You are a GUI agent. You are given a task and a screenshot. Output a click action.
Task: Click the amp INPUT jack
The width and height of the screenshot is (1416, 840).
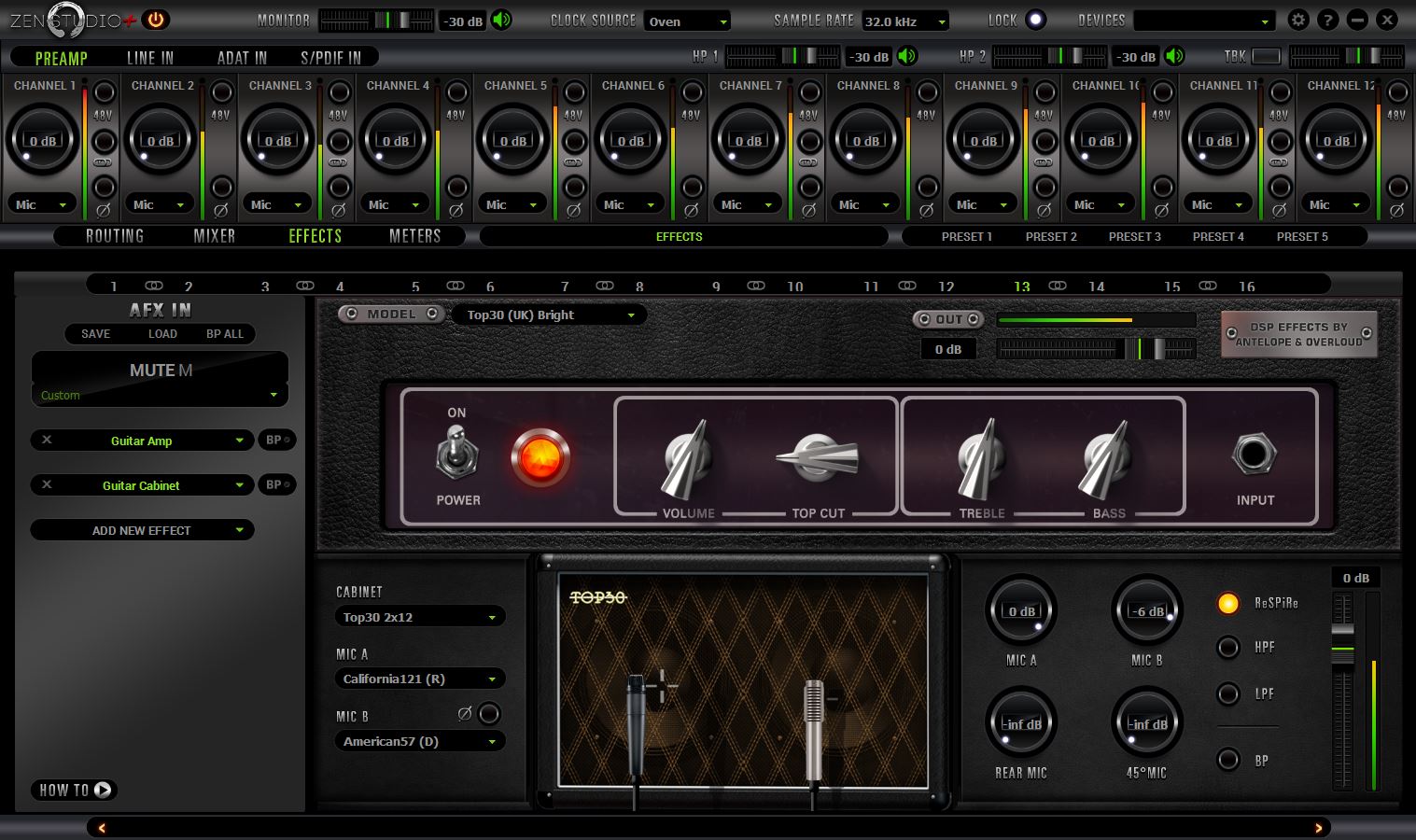pyautogui.click(x=1253, y=455)
